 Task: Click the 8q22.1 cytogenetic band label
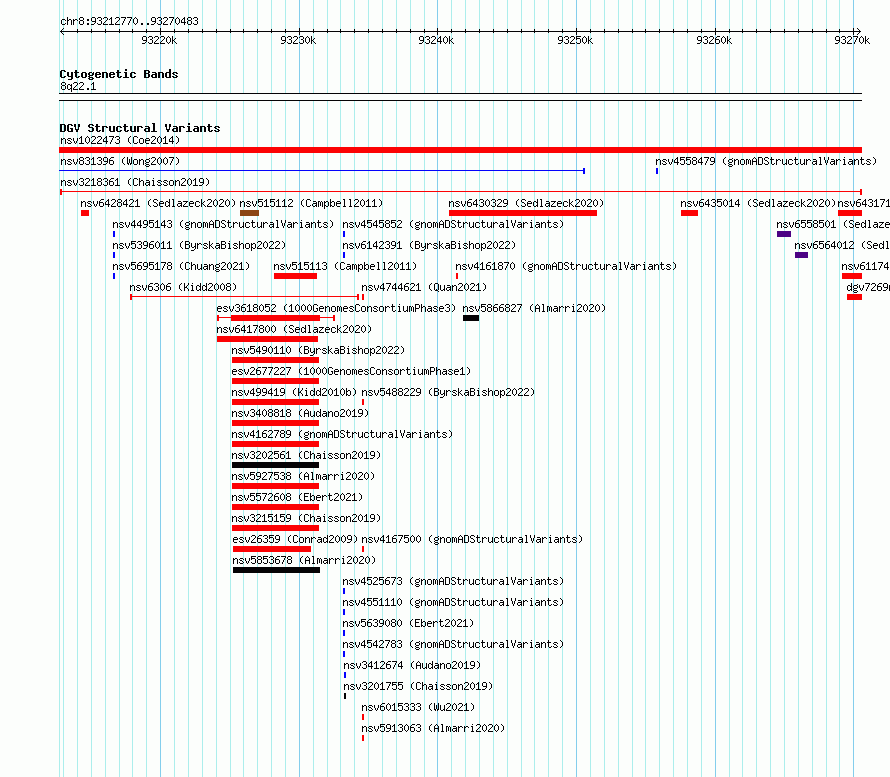click(x=78, y=86)
